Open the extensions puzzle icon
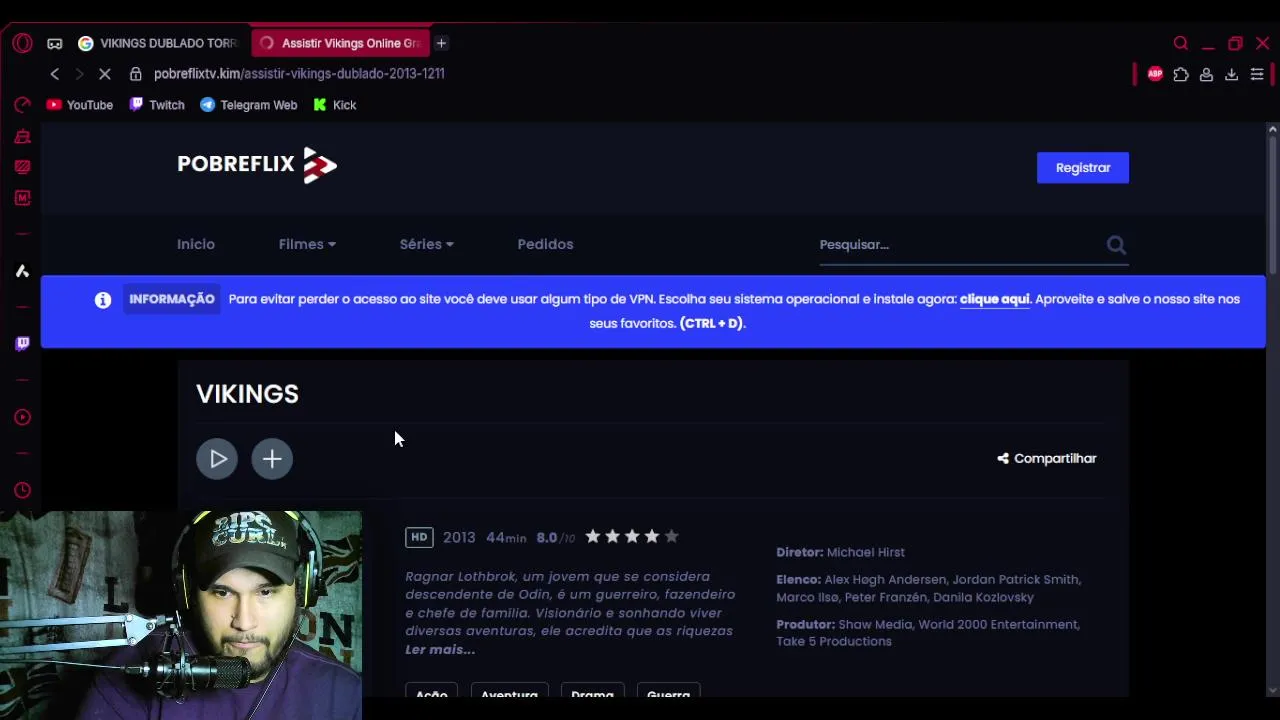 pos(1181,74)
